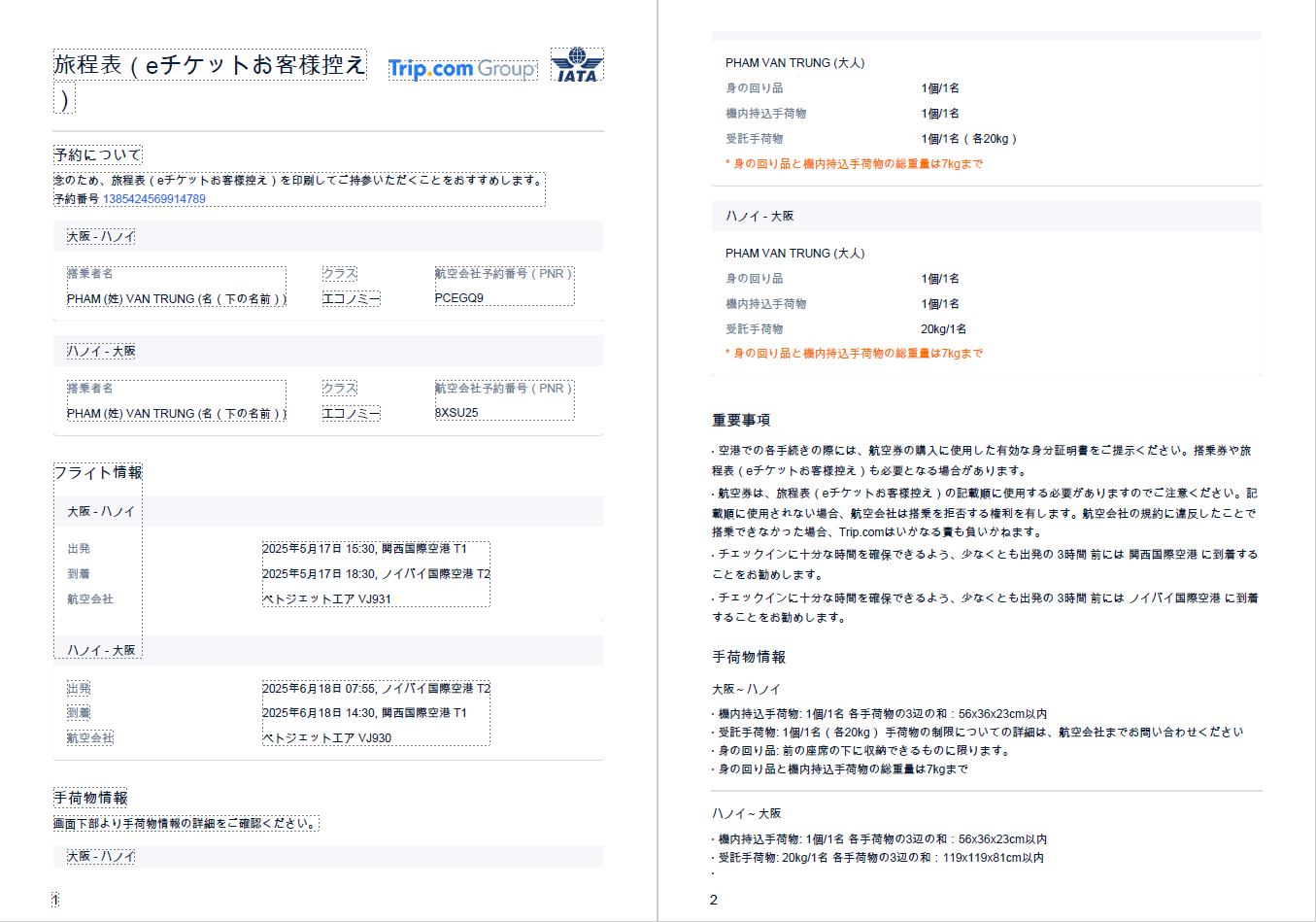Click page number 1 in footer
The width and height of the screenshot is (1316, 922).
click(x=55, y=900)
